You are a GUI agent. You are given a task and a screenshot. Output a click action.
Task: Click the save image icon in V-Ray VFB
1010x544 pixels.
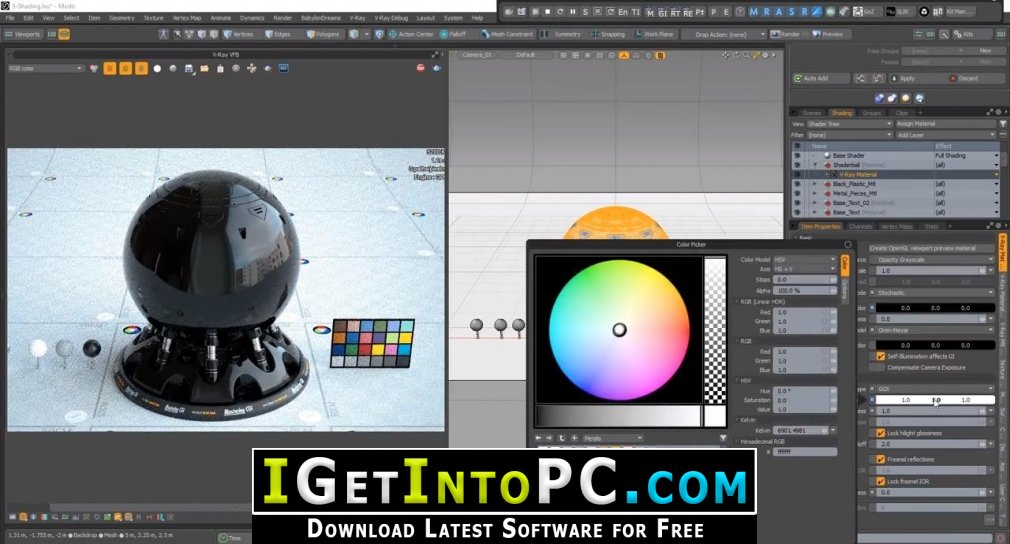click(189, 68)
